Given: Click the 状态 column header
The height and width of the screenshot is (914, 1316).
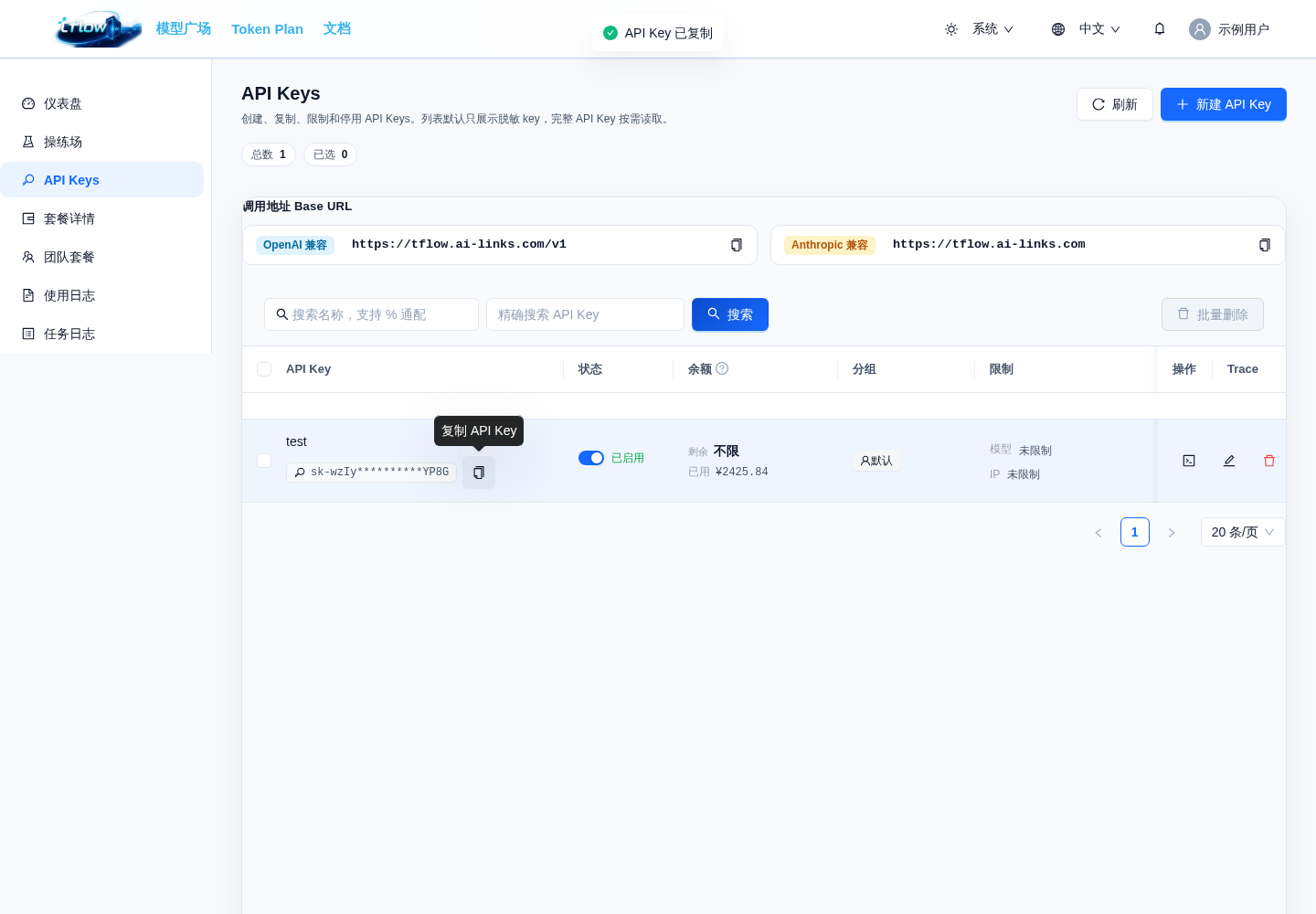Looking at the screenshot, I should point(590,369).
